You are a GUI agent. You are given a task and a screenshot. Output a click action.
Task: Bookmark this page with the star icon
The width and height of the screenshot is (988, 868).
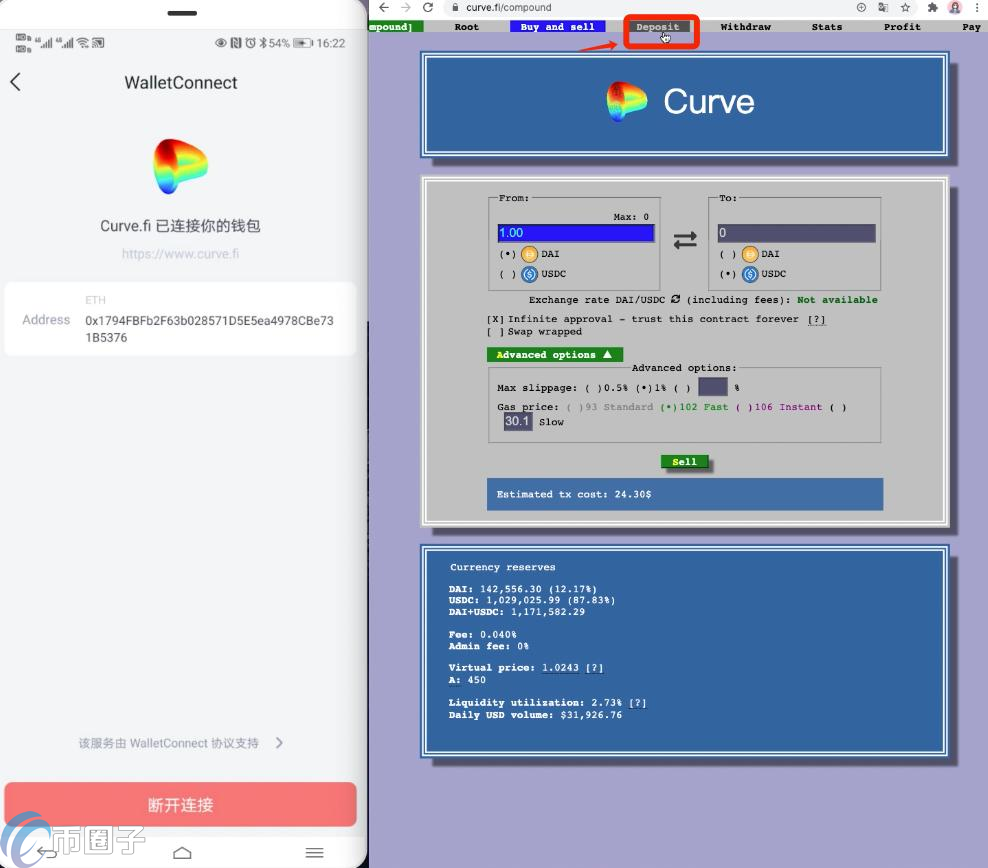click(x=905, y=8)
